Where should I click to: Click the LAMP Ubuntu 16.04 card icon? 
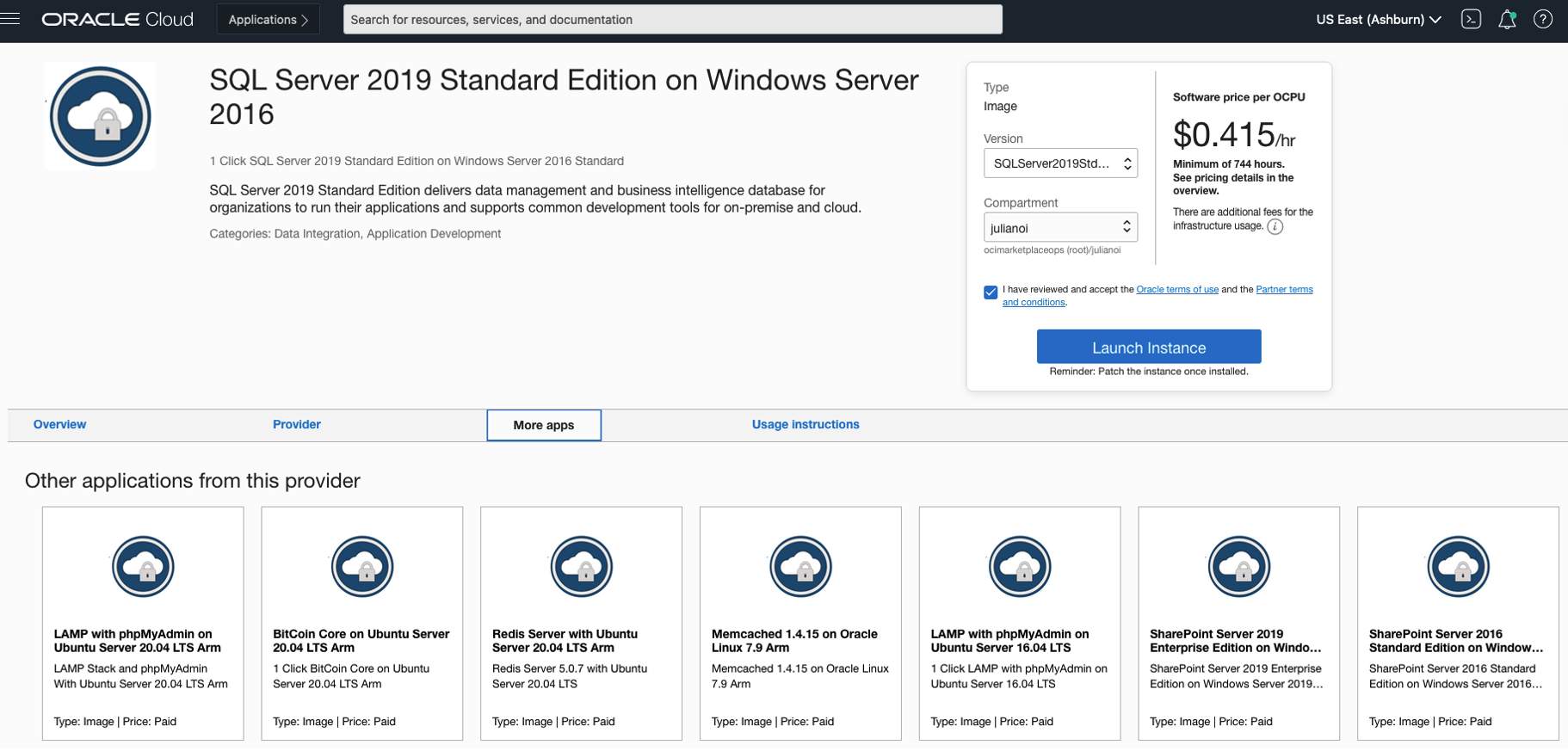point(1020,566)
